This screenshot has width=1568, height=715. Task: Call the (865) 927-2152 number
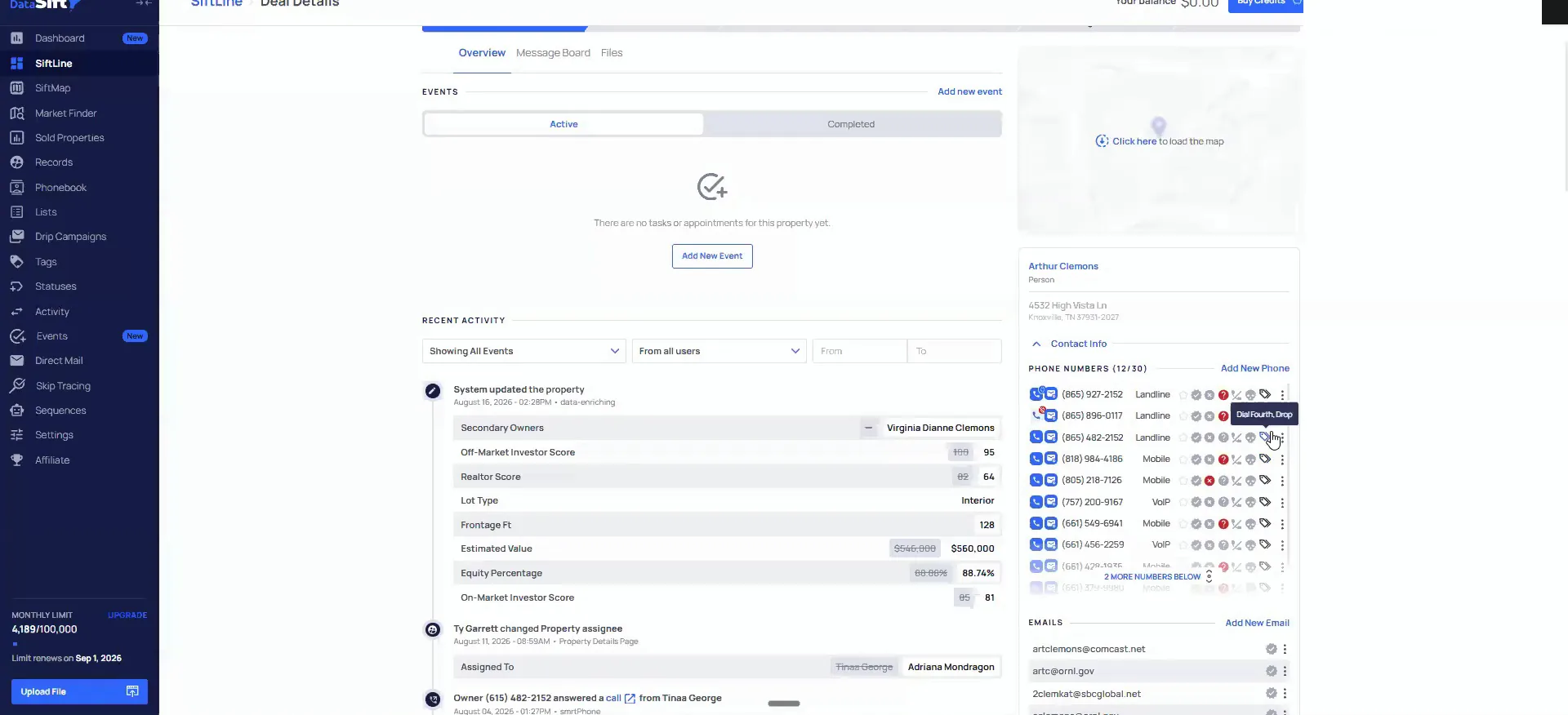[1036, 394]
